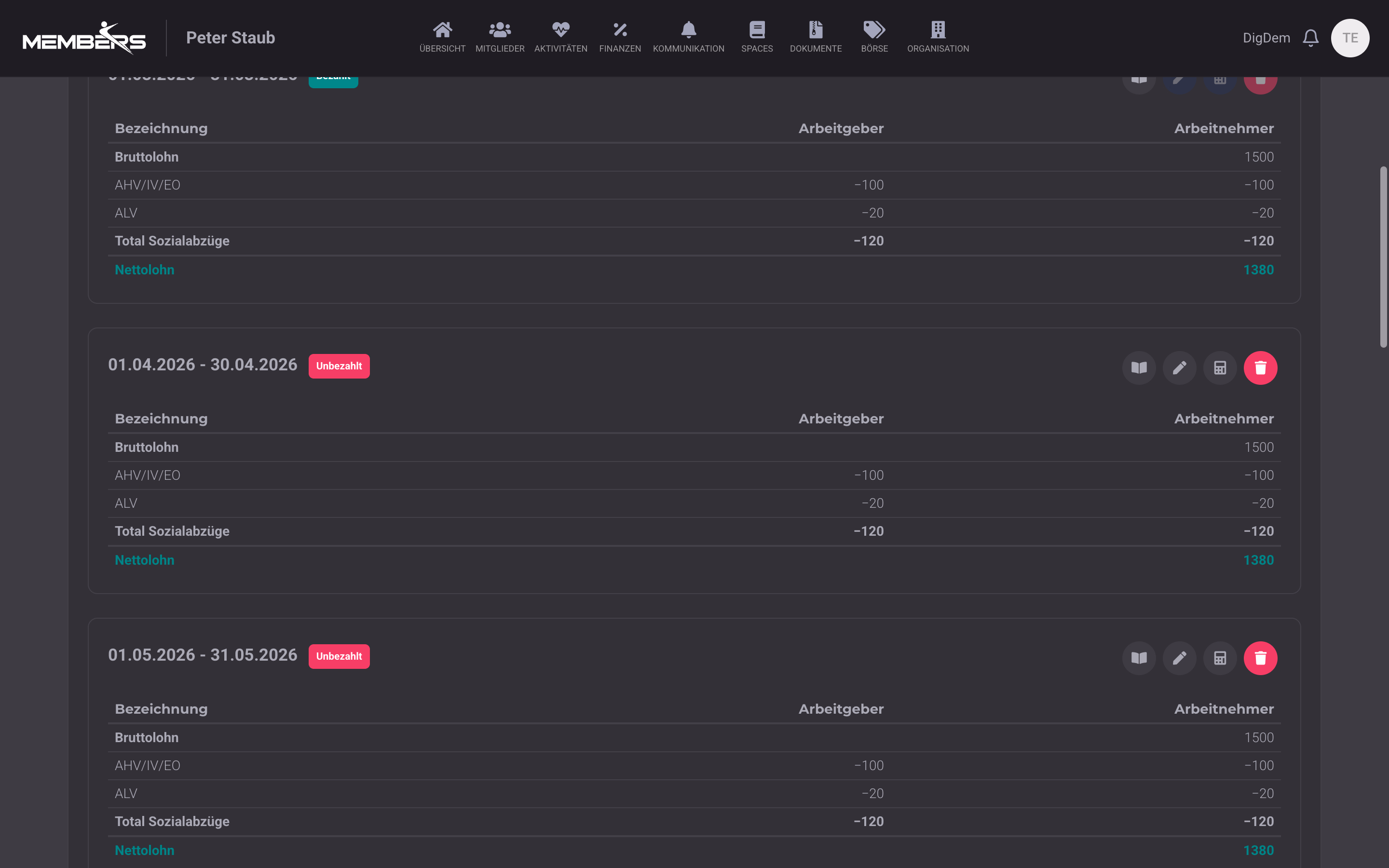
Task: Open the Börse menu
Action: coord(873,37)
